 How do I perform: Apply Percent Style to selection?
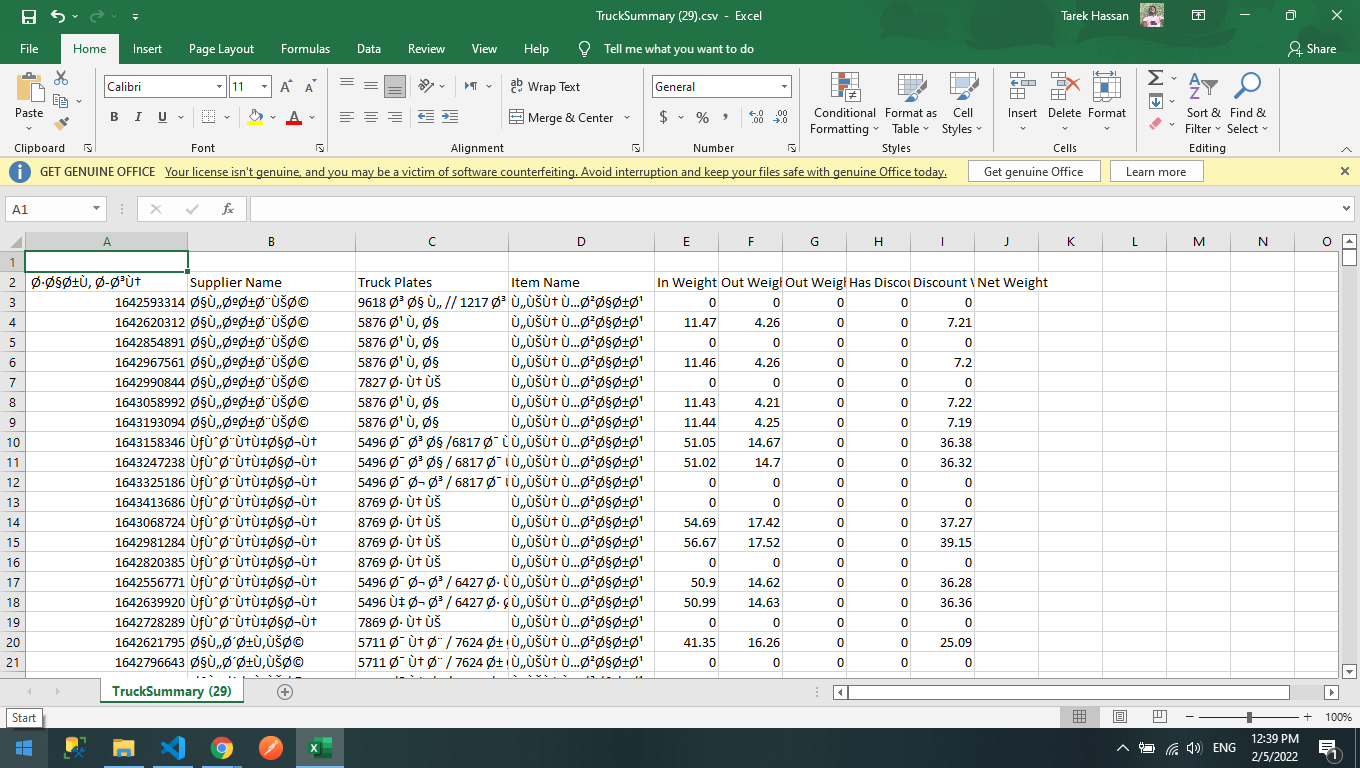pos(701,117)
